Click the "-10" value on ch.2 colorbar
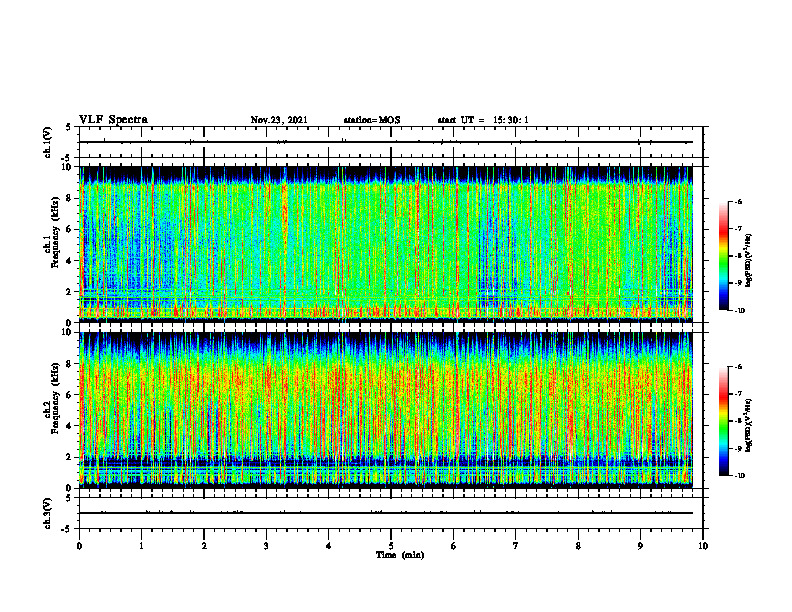Viewport: 792px width, 612px height. [x=739, y=476]
